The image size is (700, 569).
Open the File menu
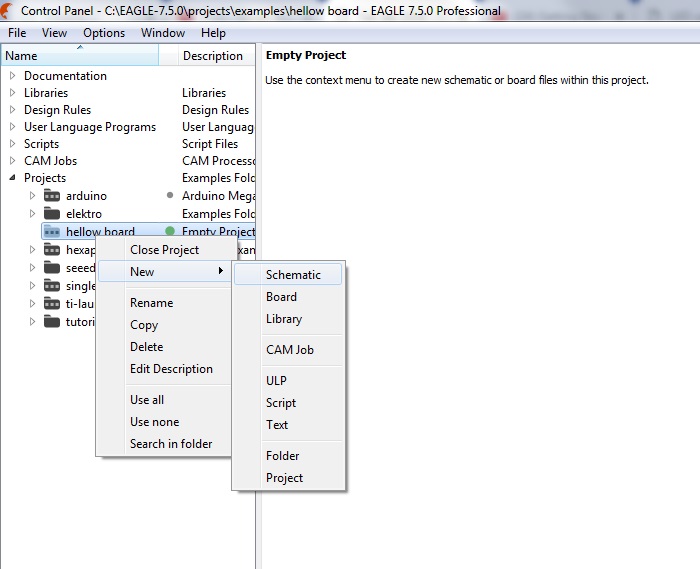(x=17, y=33)
